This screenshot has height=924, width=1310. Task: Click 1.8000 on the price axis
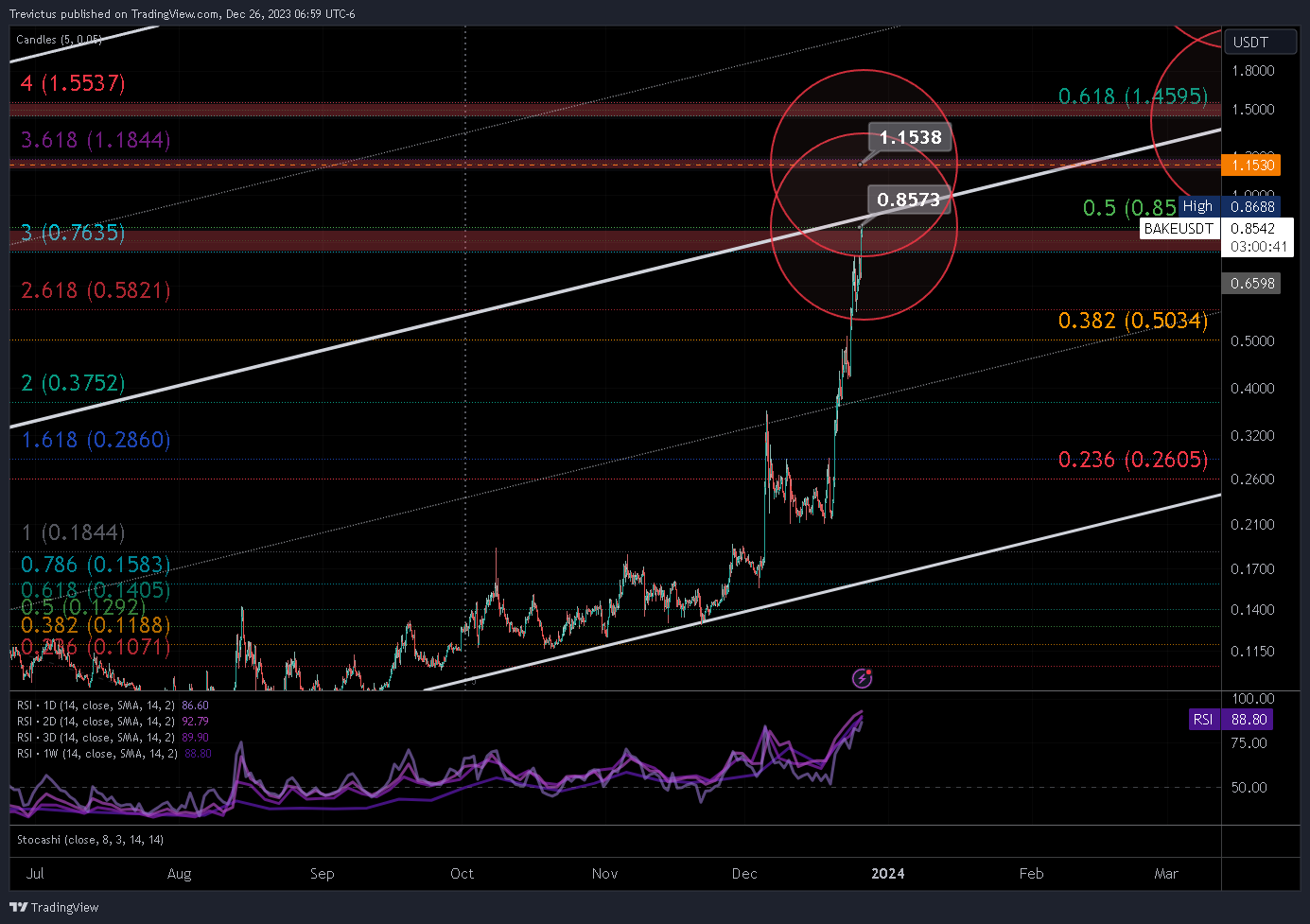click(x=1252, y=71)
